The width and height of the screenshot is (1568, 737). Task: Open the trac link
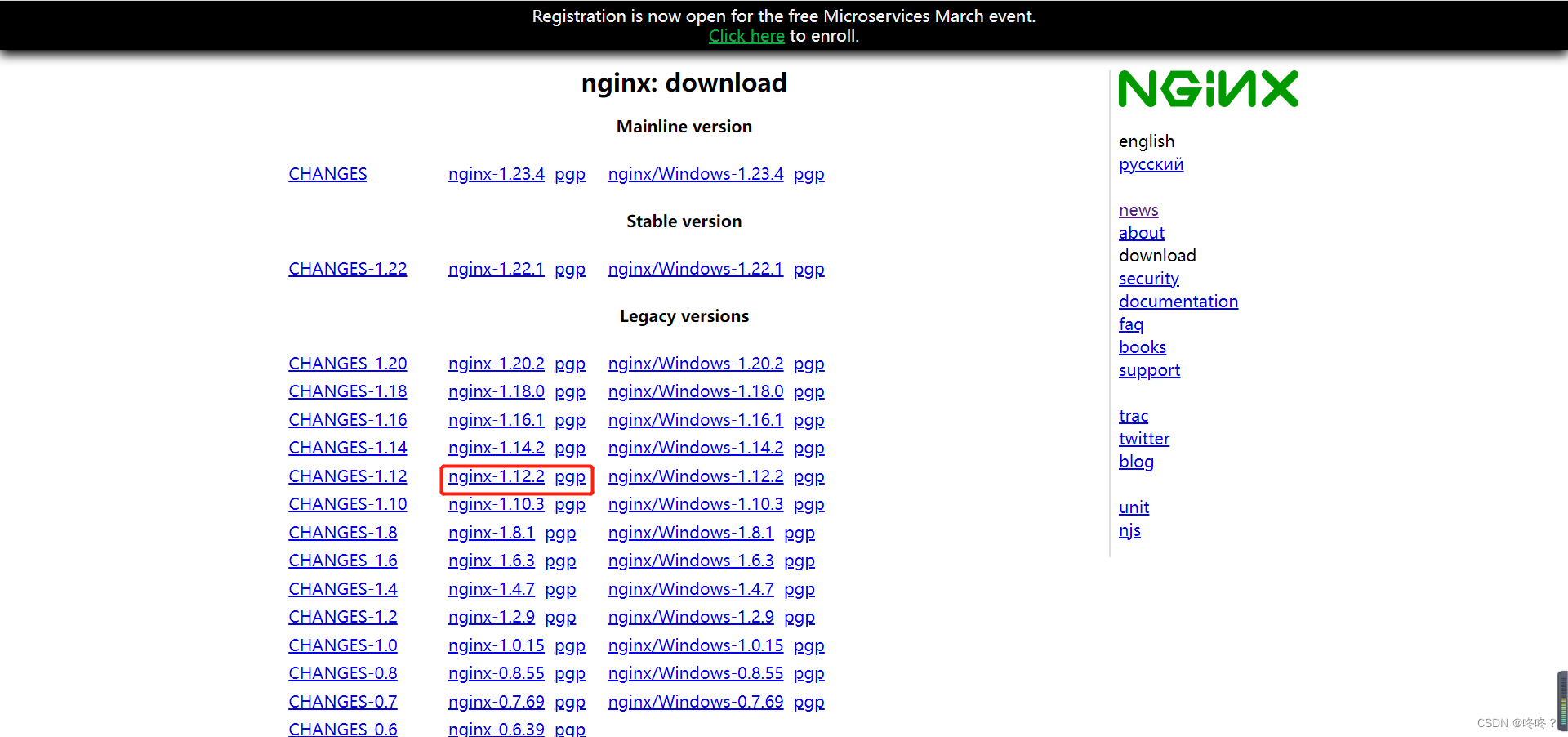point(1133,416)
